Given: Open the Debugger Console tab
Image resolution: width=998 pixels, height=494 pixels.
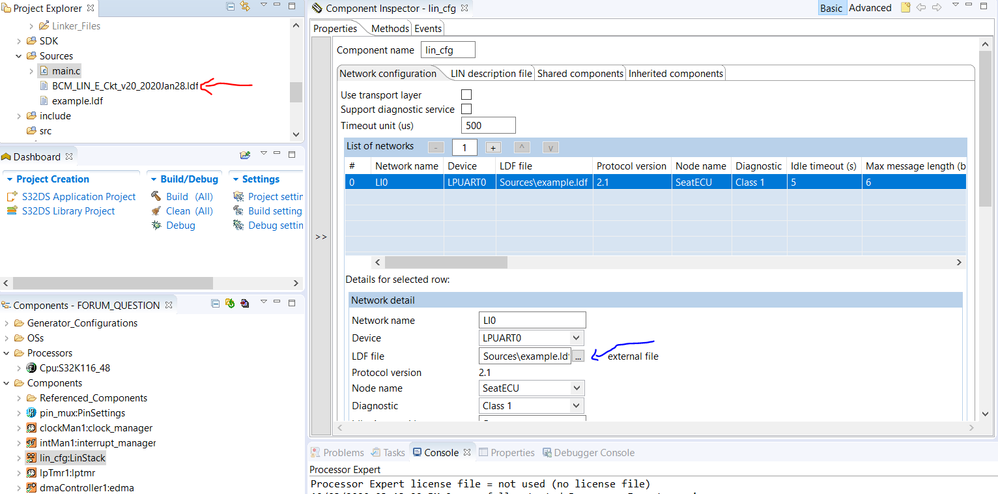Looking at the screenshot, I should point(589,453).
